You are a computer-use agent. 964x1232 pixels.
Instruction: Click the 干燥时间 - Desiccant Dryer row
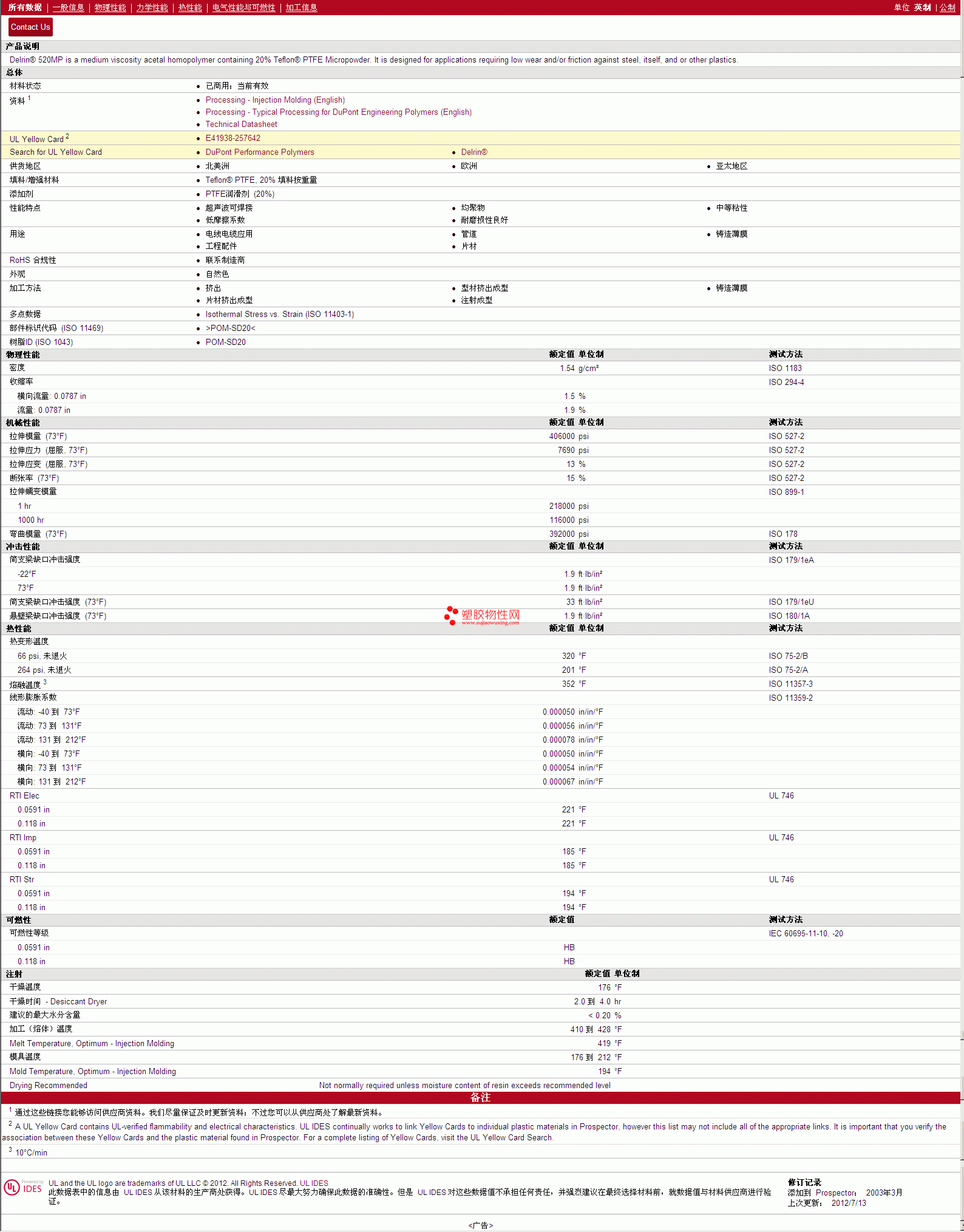480,1002
